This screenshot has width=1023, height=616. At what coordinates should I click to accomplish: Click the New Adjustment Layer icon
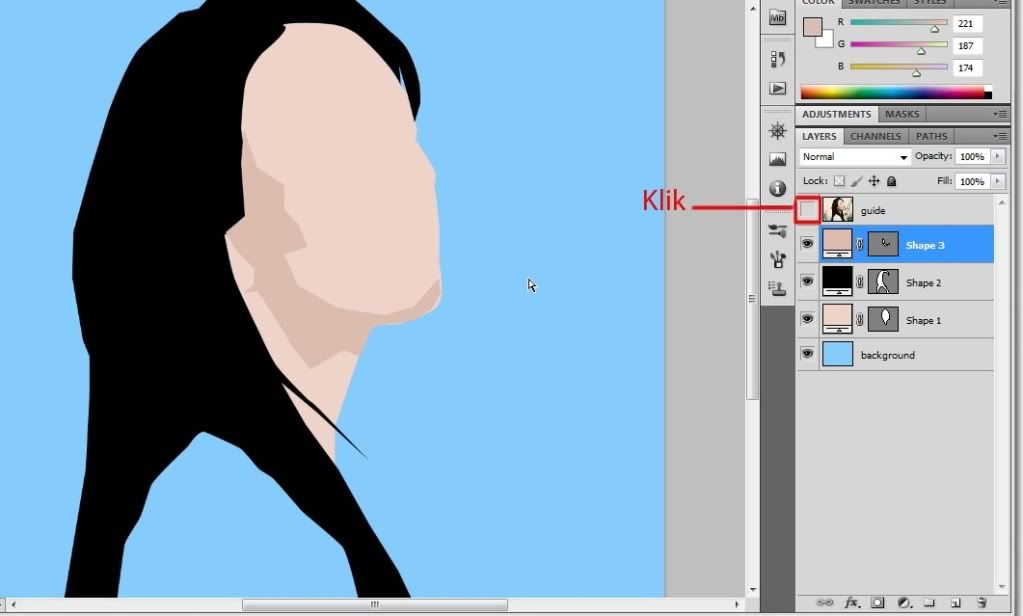(904, 602)
